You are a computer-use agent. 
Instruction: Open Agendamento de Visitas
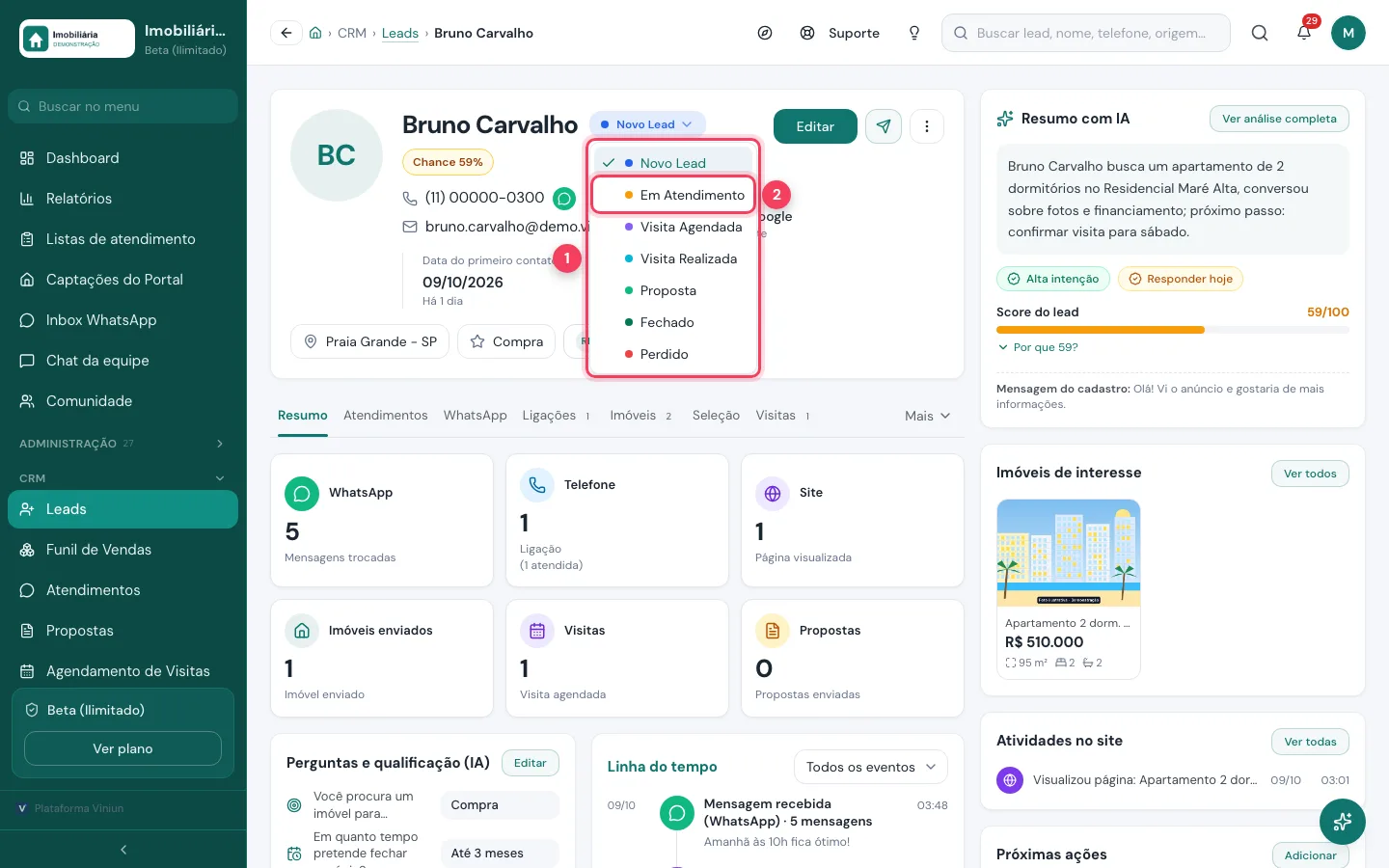point(123,671)
